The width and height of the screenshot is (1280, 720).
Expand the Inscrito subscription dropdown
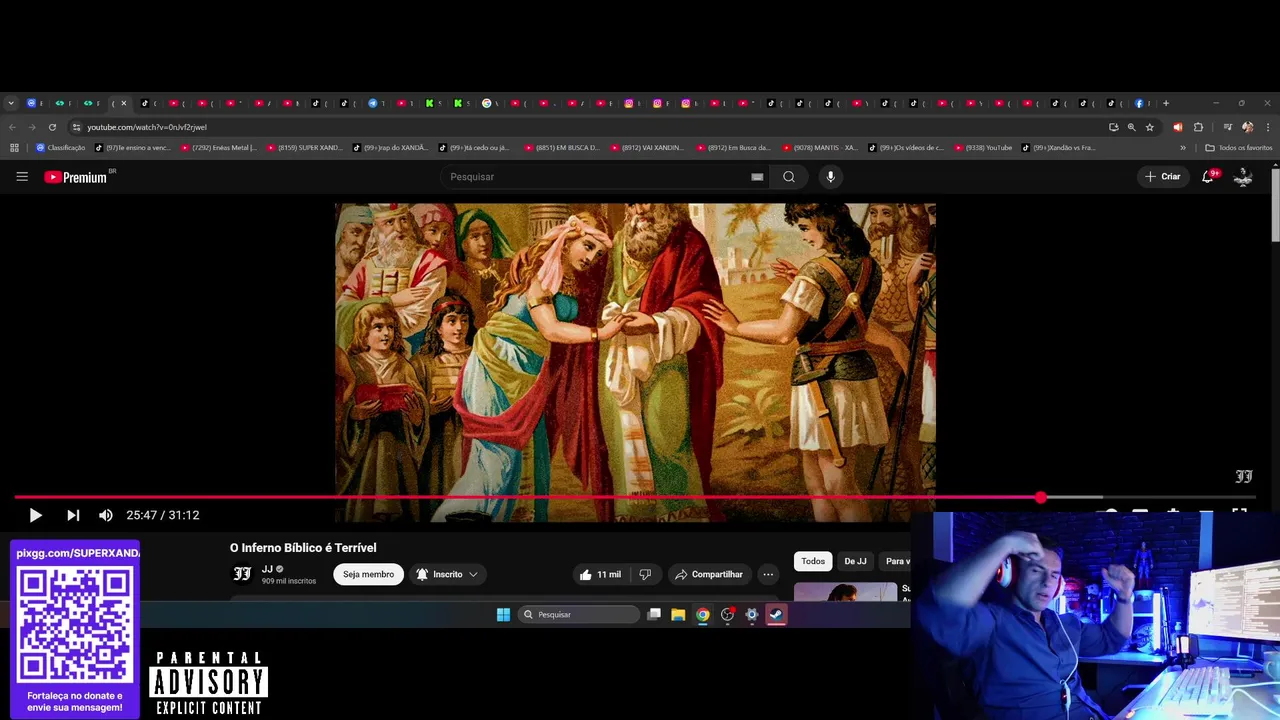pyautogui.click(x=447, y=574)
